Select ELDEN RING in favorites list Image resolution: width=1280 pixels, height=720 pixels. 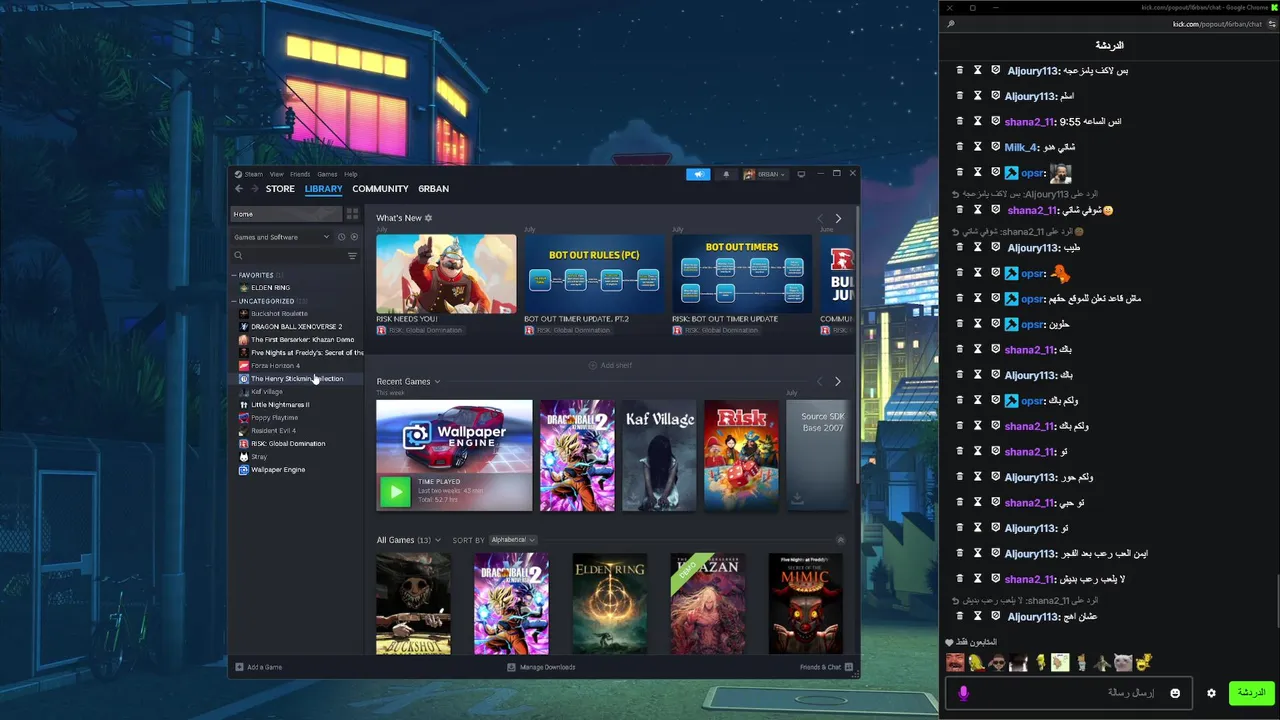271,288
